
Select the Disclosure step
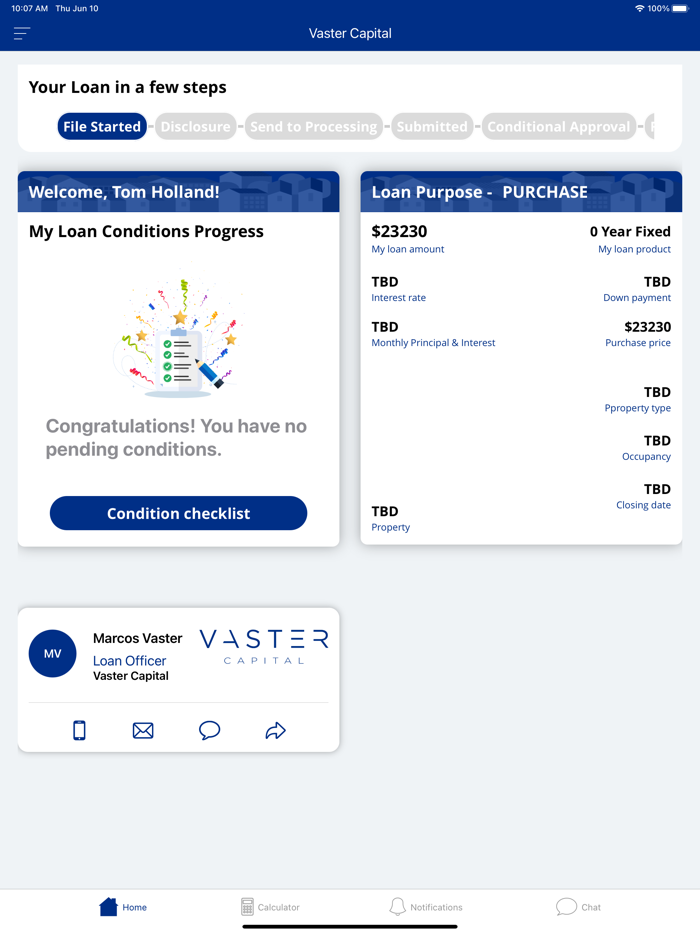pos(196,127)
